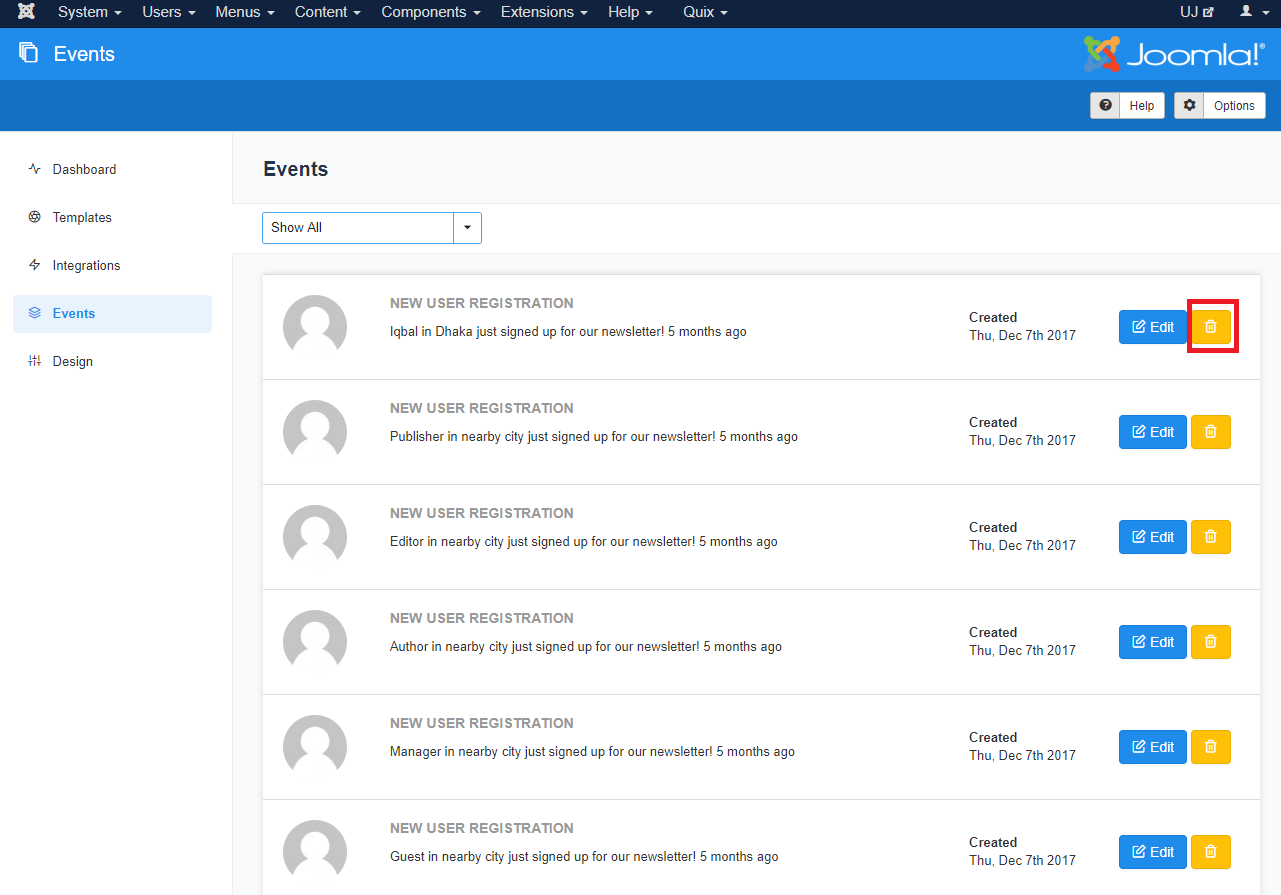This screenshot has height=895, width=1281.
Task: Delete the Editor registration event
Action: [1211, 537]
